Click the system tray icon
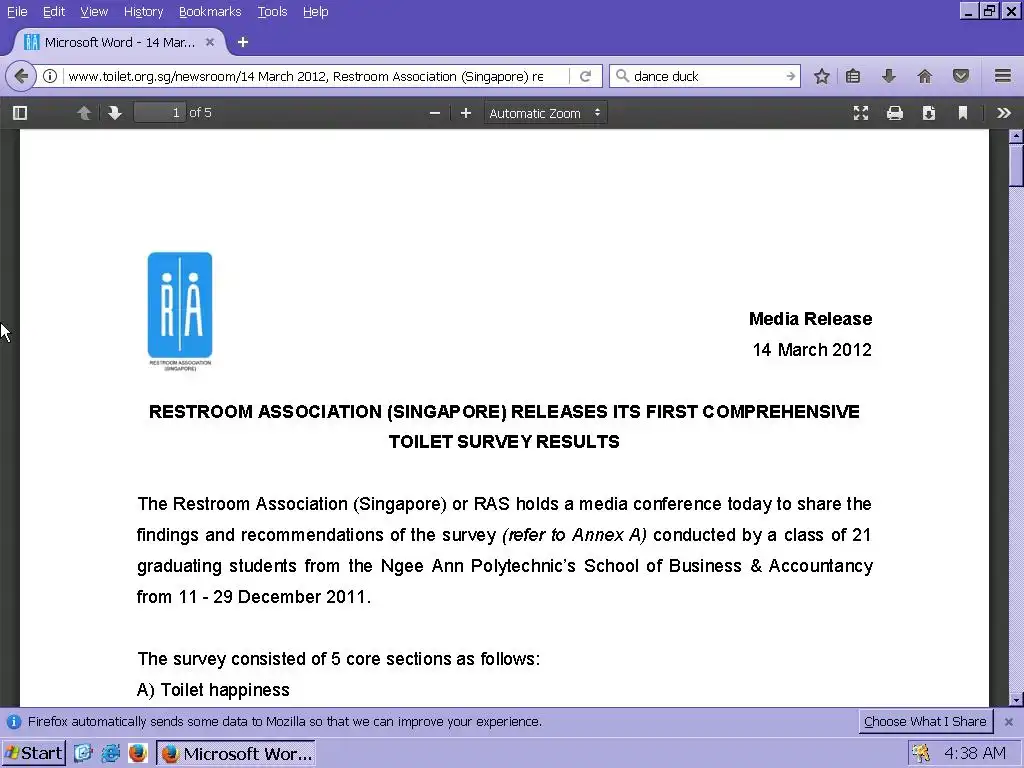This screenshot has width=1024, height=768. pyautogui.click(x=921, y=754)
